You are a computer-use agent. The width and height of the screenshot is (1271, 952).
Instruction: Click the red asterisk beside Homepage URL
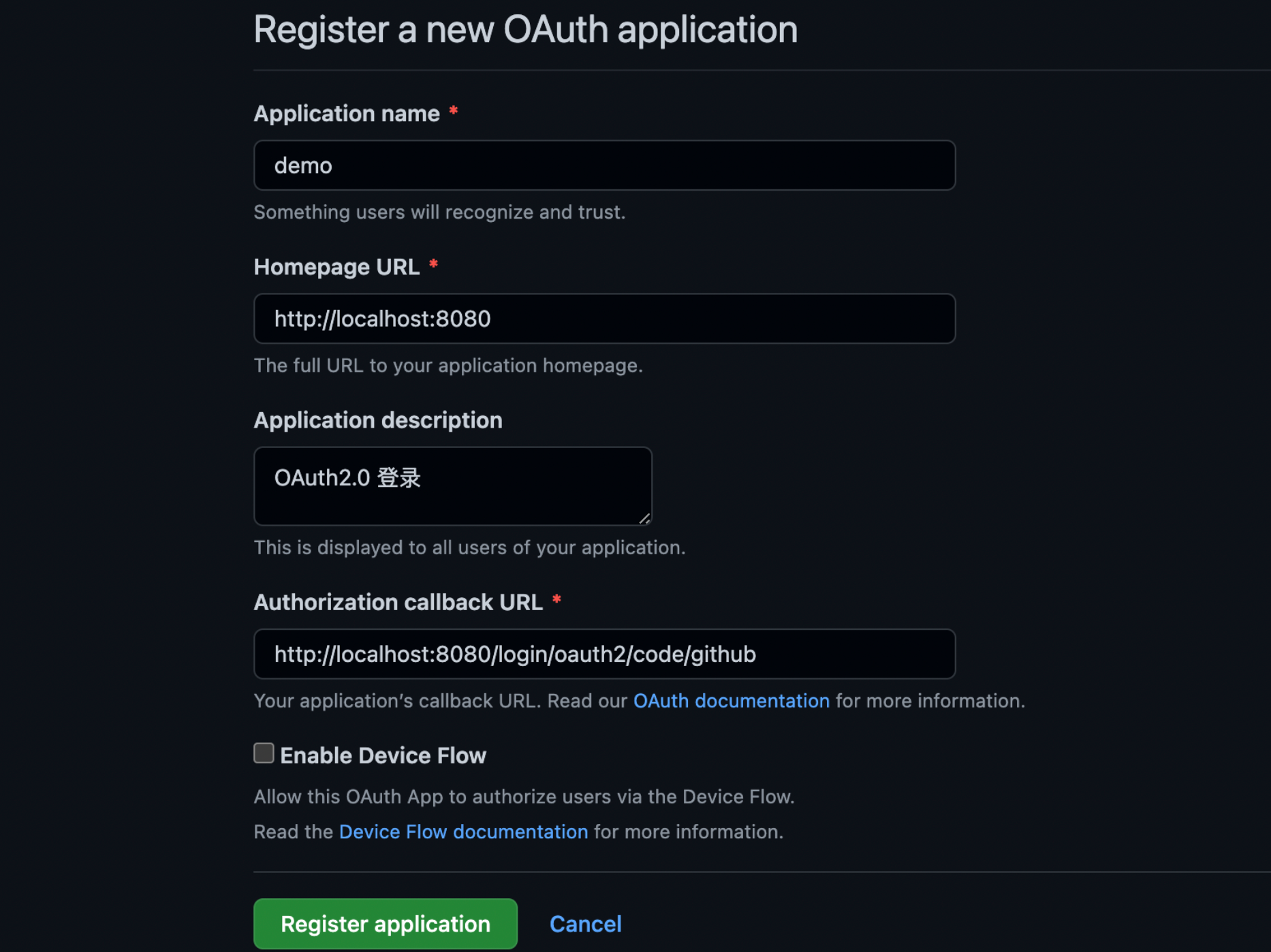[433, 264]
